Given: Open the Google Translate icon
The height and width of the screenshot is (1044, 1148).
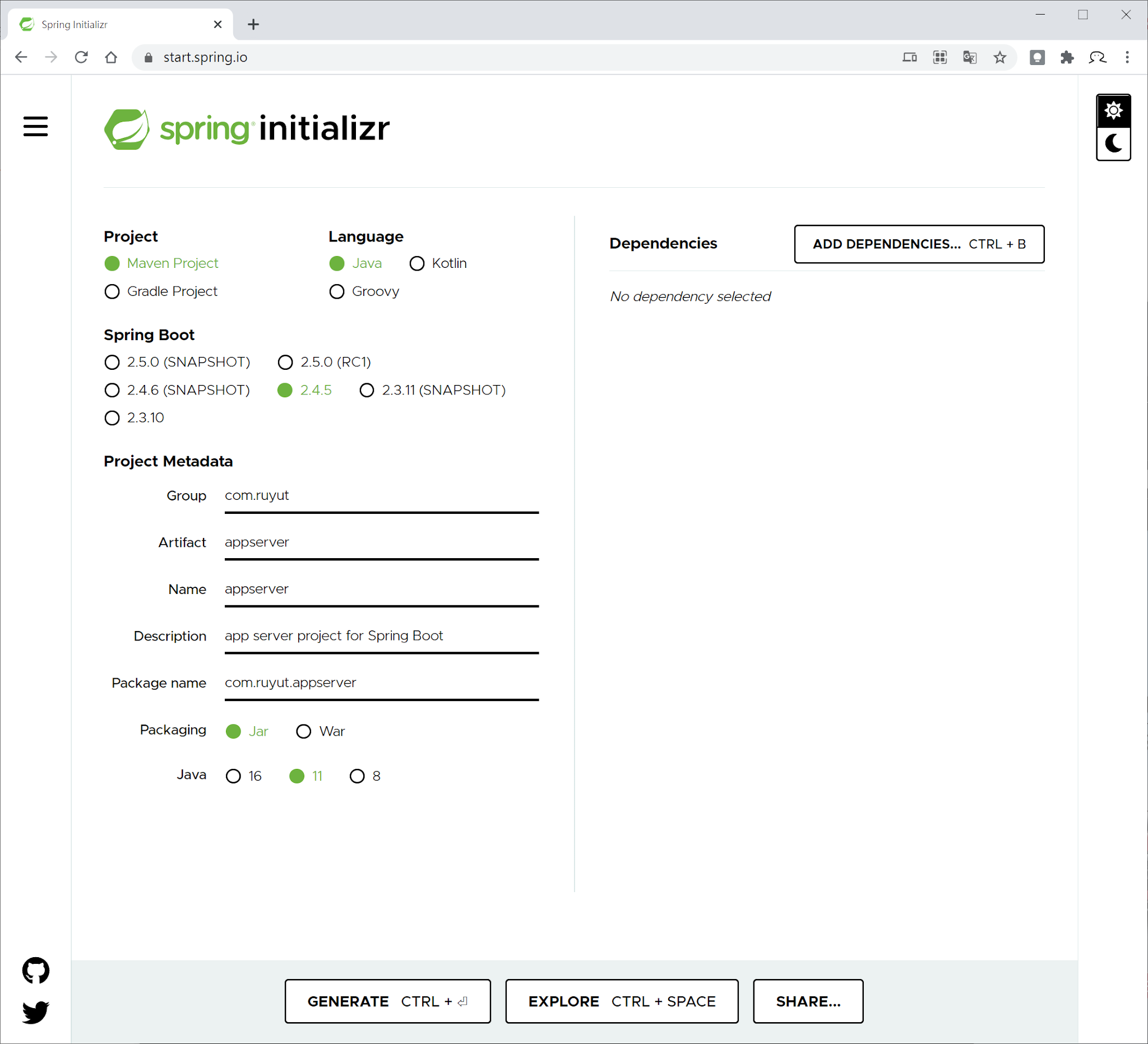Looking at the screenshot, I should point(969,58).
